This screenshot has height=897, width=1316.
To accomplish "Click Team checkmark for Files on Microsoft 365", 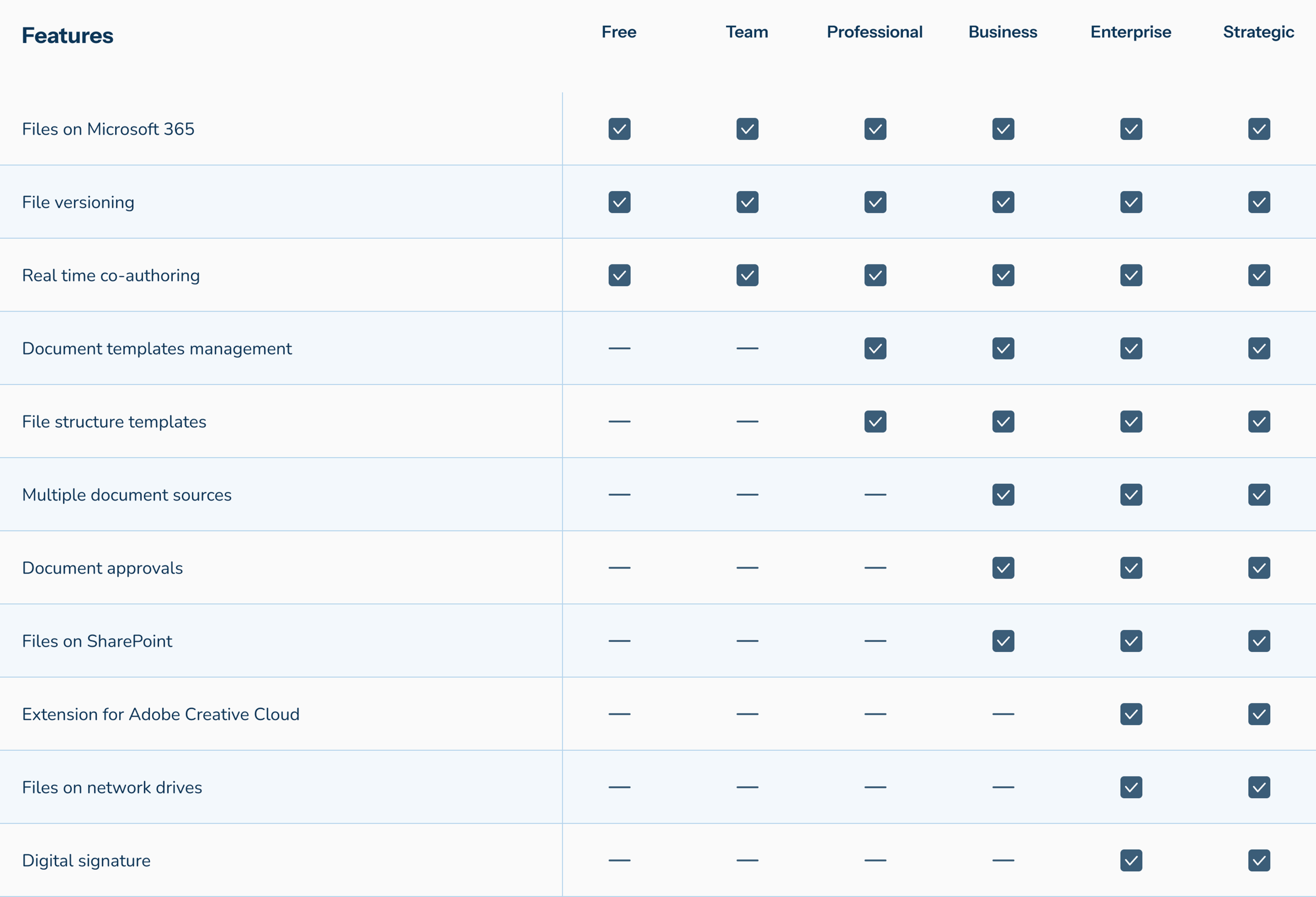I will [x=747, y=129].
